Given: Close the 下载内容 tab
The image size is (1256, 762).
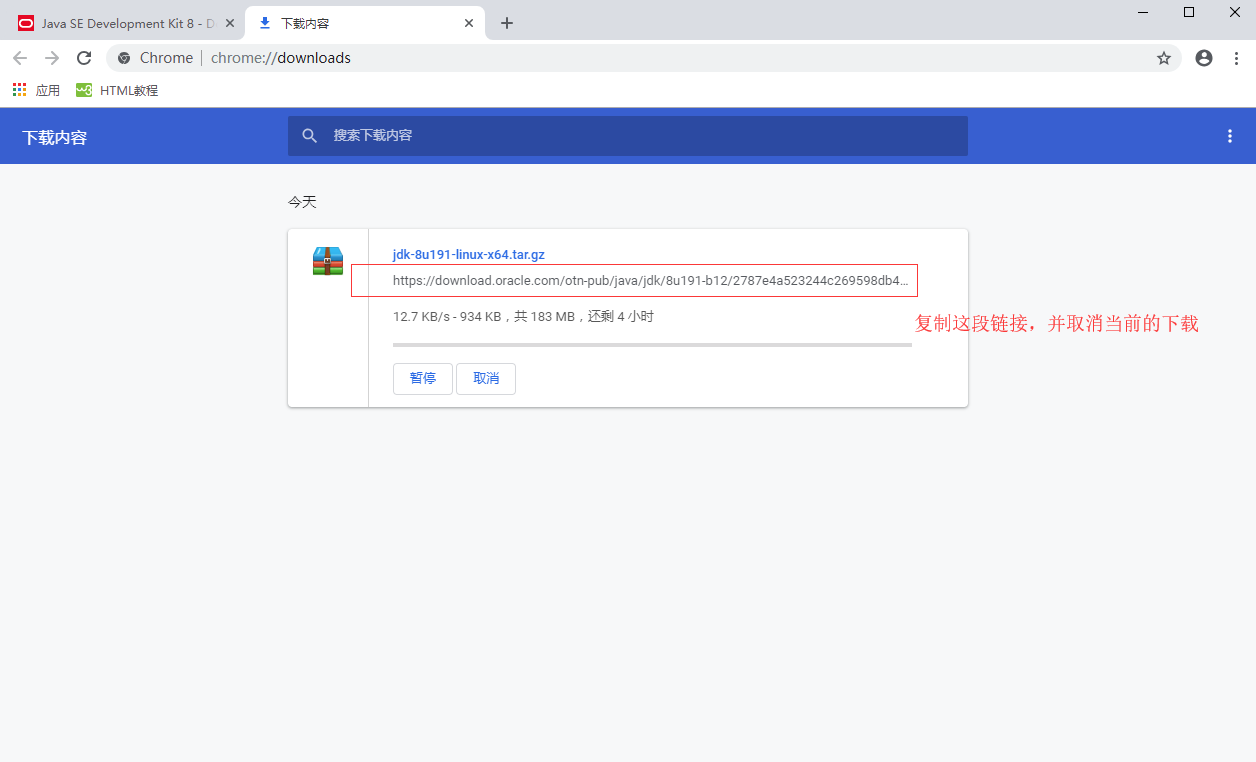Looking at the screenshot, I should pos(469,23).
